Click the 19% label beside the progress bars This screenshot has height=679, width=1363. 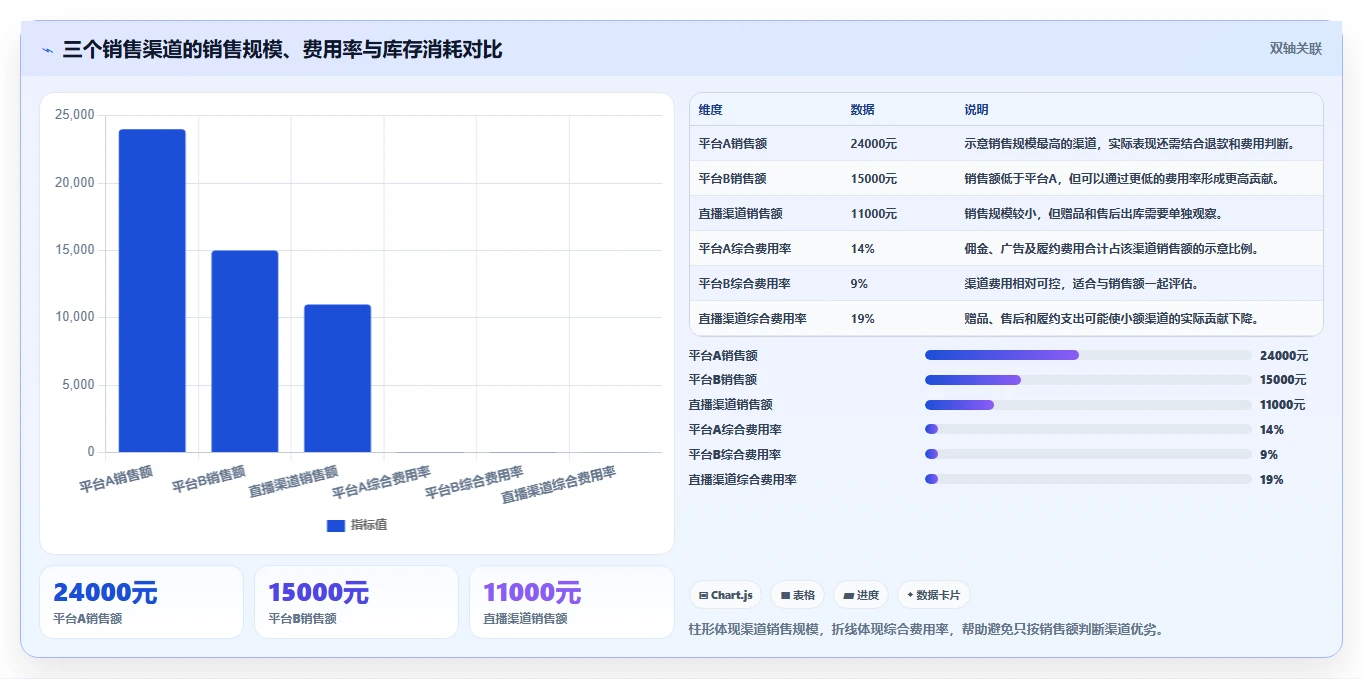tap(1272, 480)
